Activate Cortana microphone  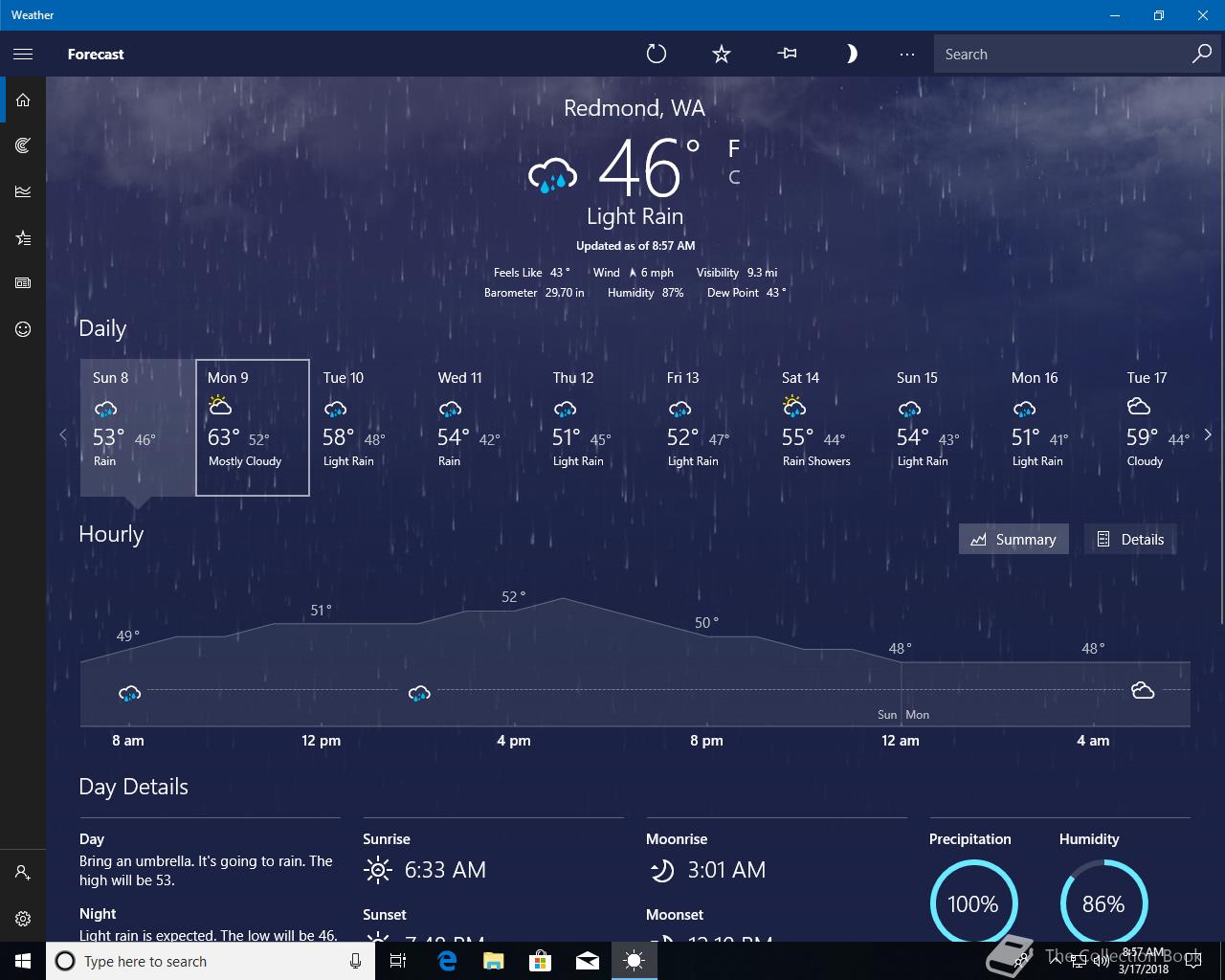coord(355,961)
